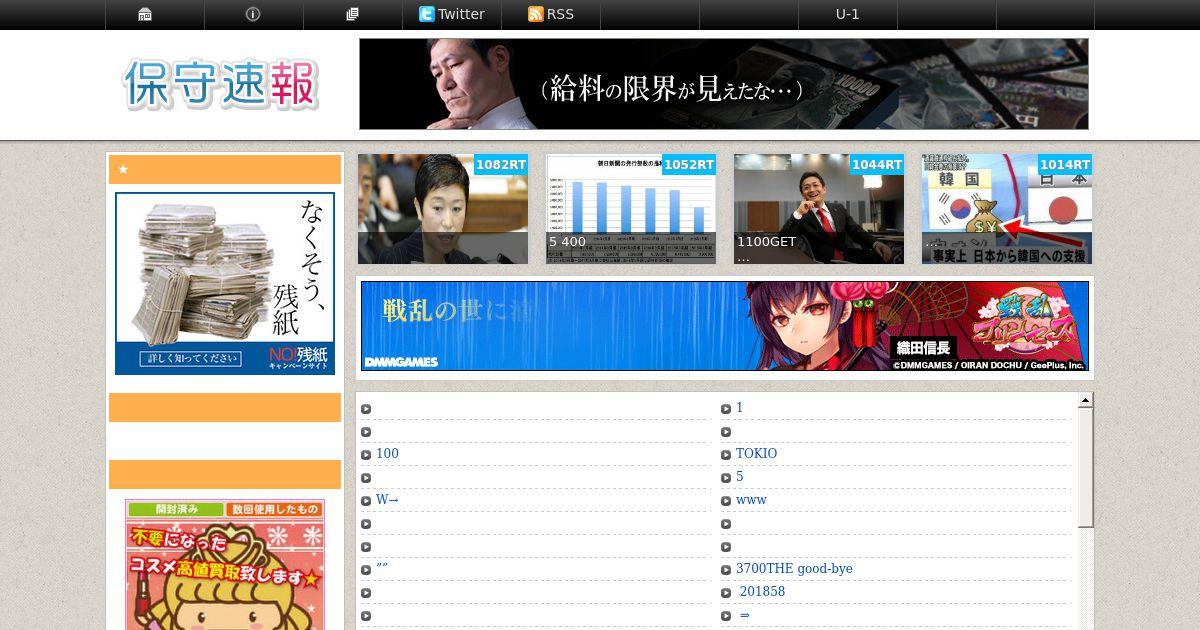
Task: Open the 1044RT article thumbnail
Action: (x=819, y=209)
